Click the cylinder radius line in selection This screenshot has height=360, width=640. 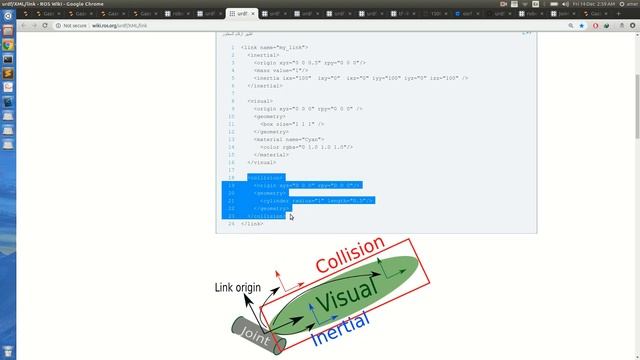(x=318, y=201)
